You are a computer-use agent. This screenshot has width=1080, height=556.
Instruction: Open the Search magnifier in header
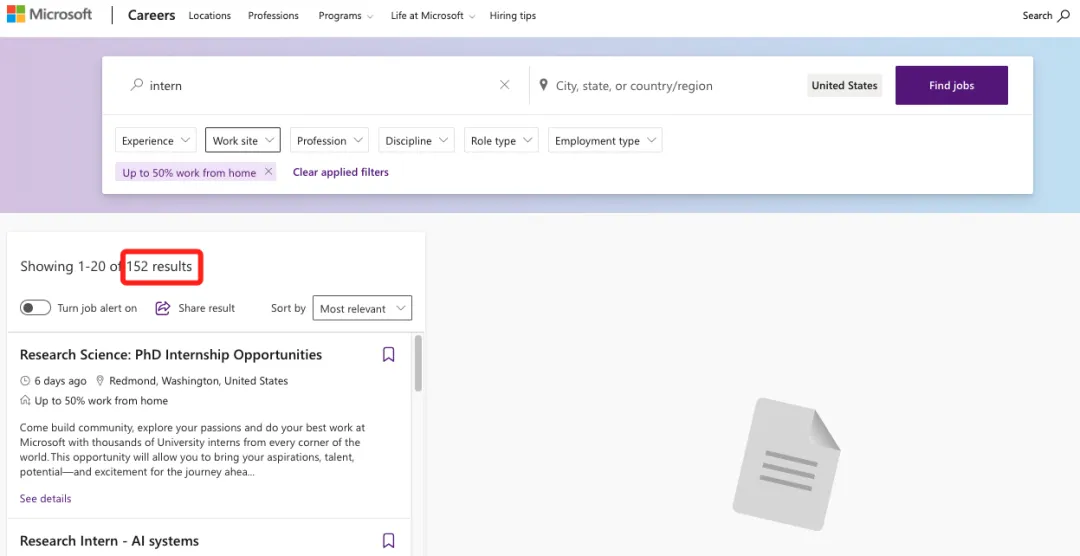(1063, 15)
